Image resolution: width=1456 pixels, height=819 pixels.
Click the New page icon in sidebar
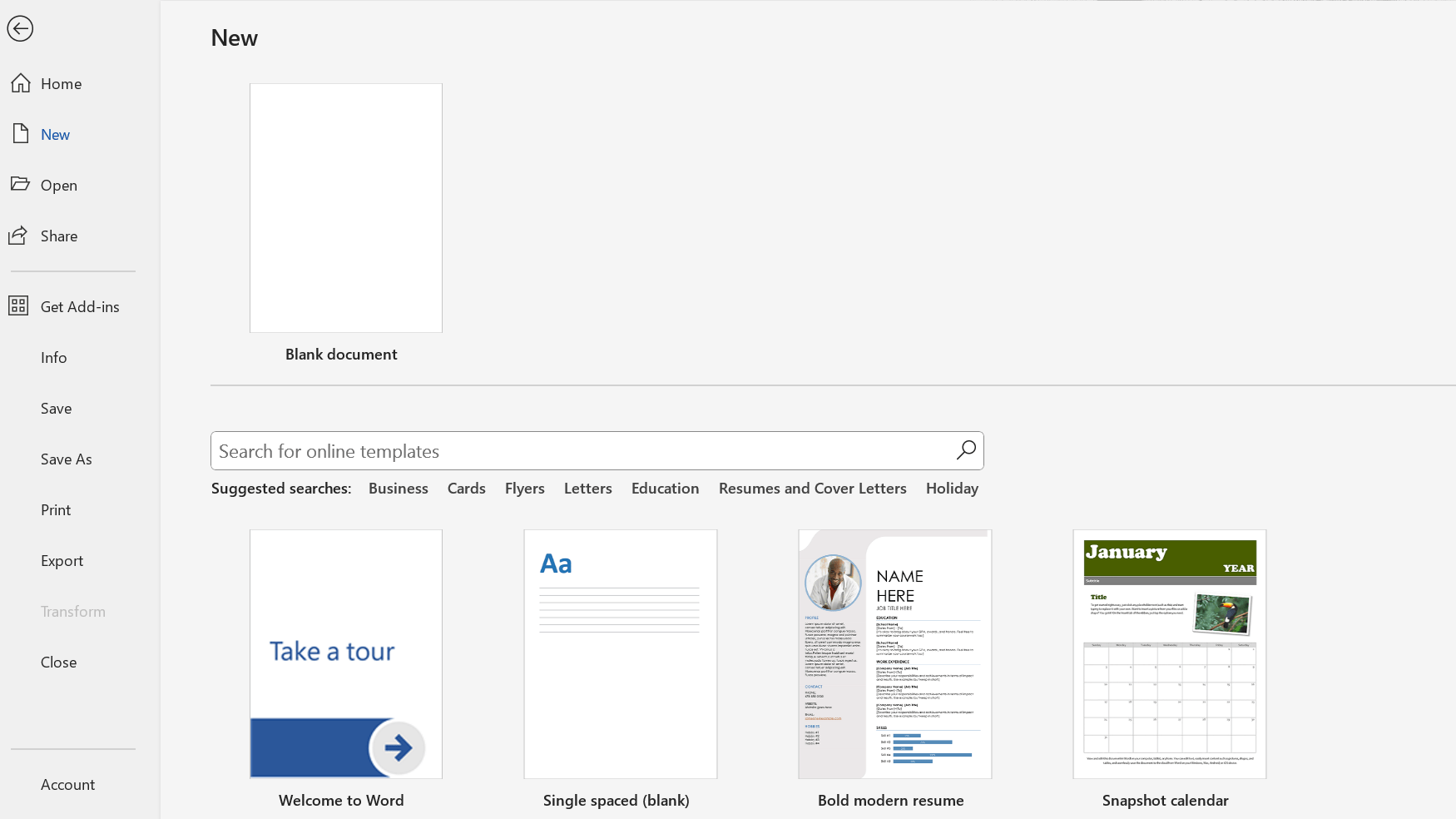(x=21, y=134)
